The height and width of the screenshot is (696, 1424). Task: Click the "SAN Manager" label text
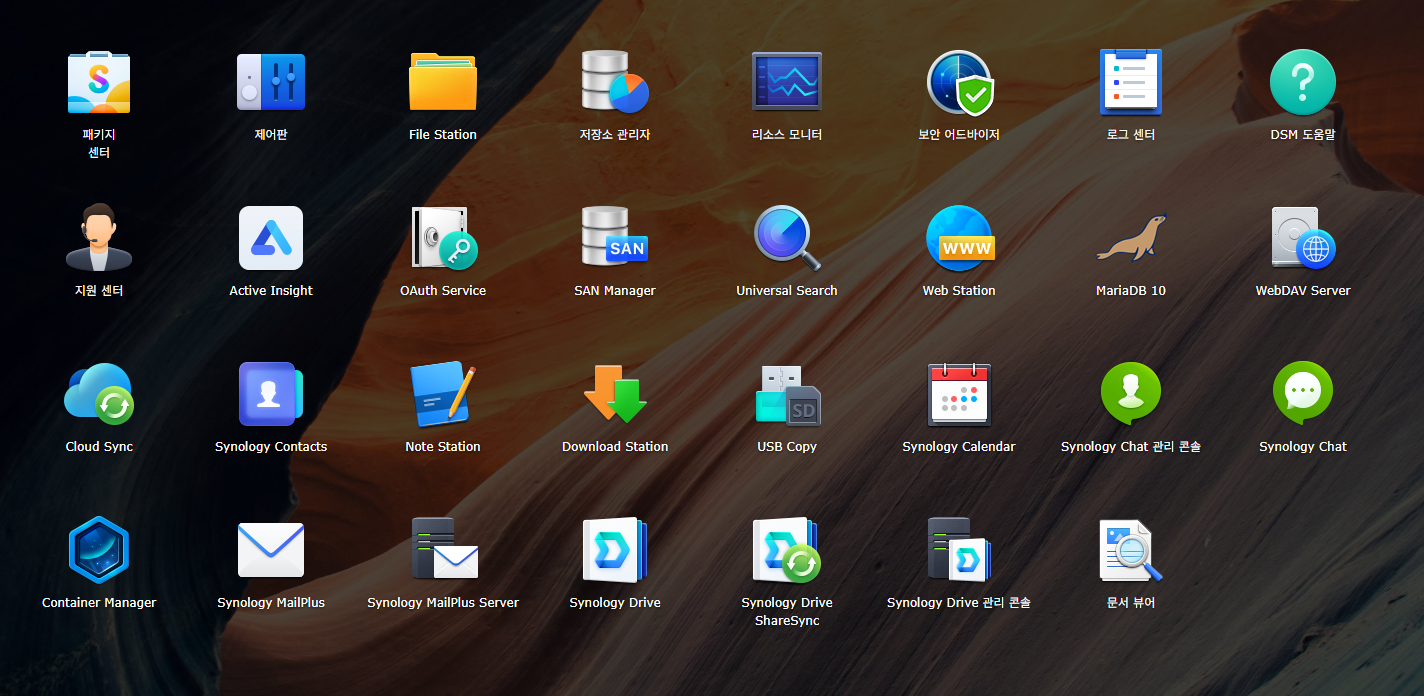coord(615,291)
